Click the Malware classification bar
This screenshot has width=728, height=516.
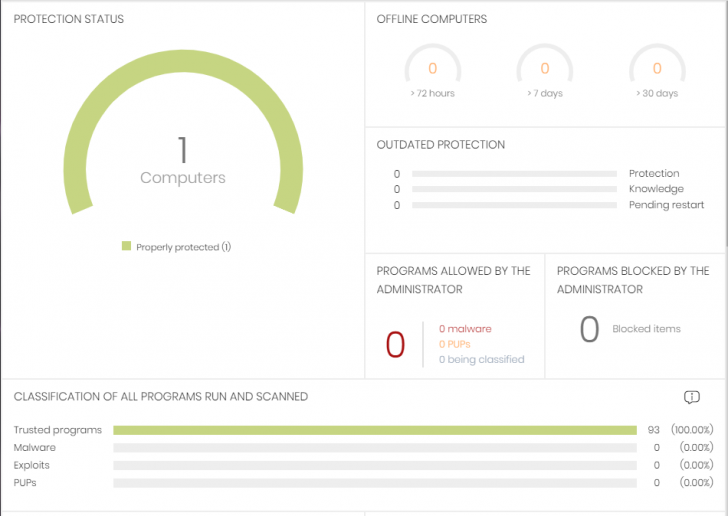pos(375,448)
